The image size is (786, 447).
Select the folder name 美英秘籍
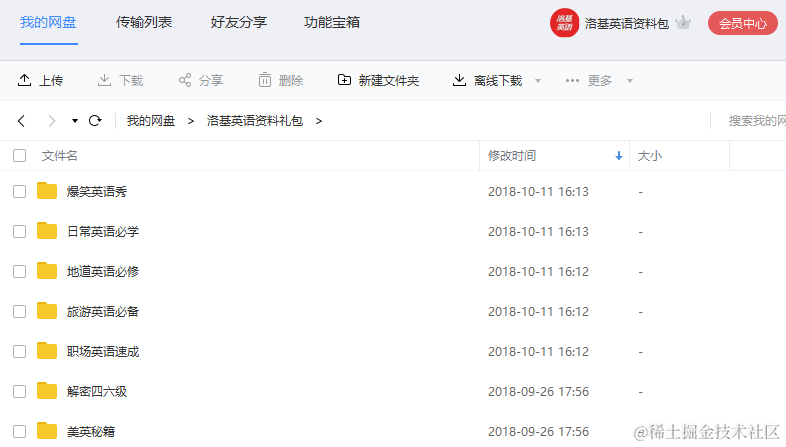click(91, 431)
